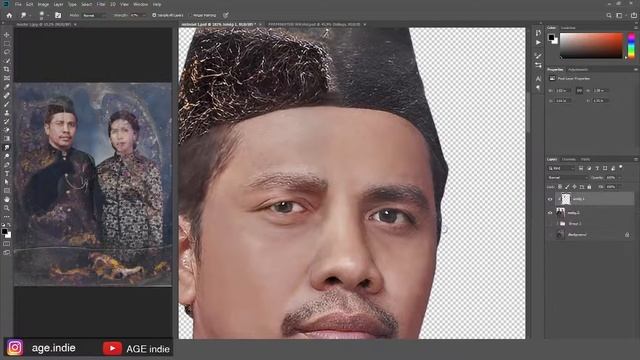Click the Share icon at top right
The height and width of the screenshot is (360, 640).
(634, 15)
